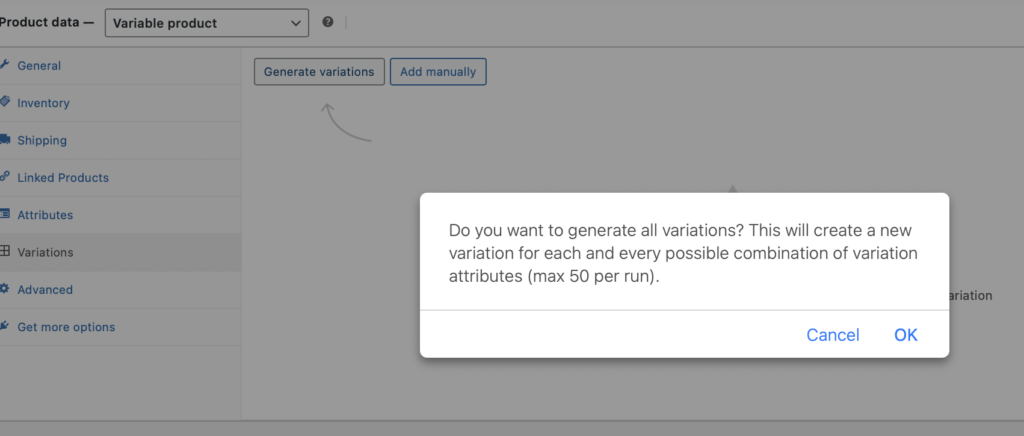Image resolution: width=1024 pixels, height=436 pixels.
Task: Open the Variable product type dropdown
Action: pyautogui.click(x=206, y=22)
